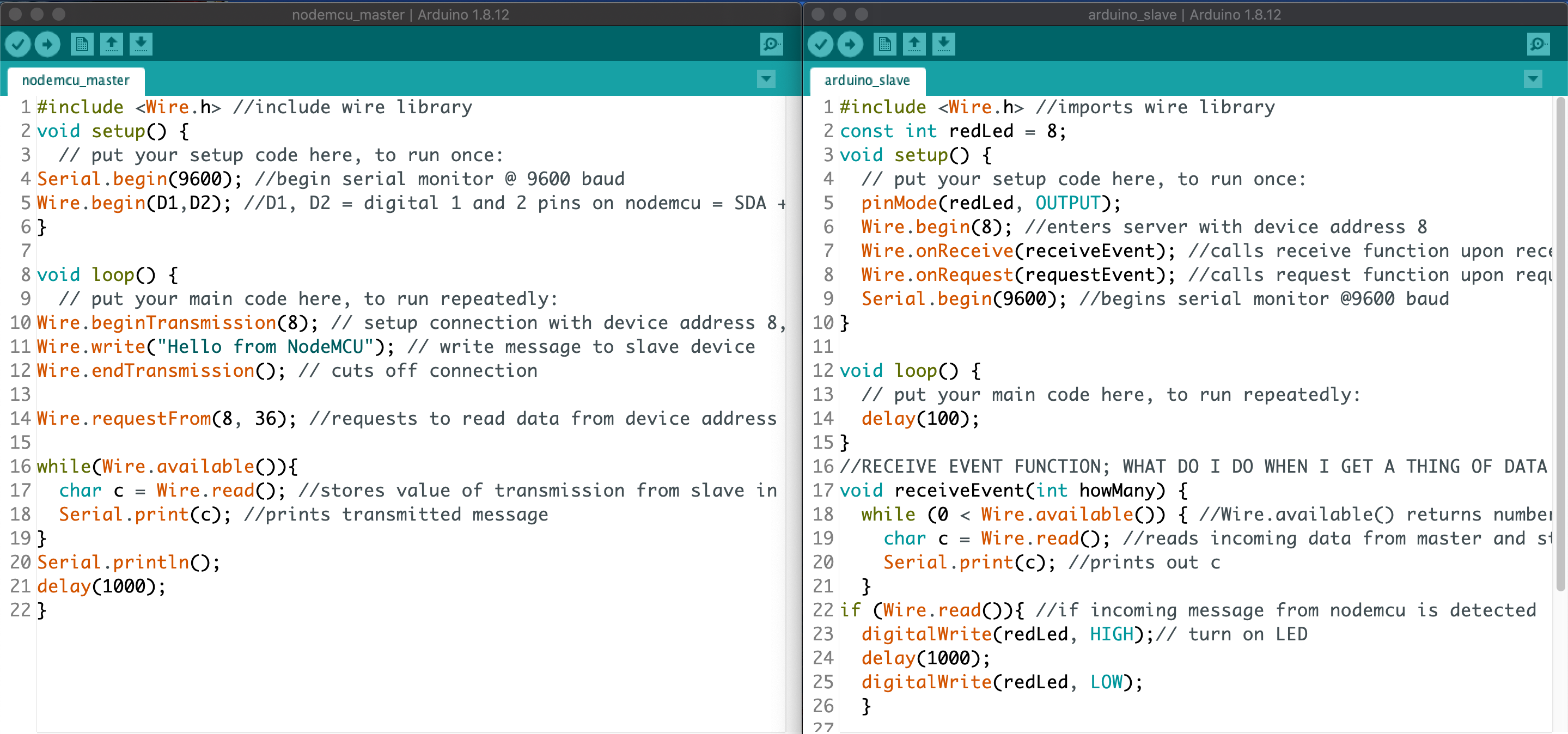Expand tab dropdown menu in nodemcu_master window
Screen dimensions: 1568x734
(766, 79)
